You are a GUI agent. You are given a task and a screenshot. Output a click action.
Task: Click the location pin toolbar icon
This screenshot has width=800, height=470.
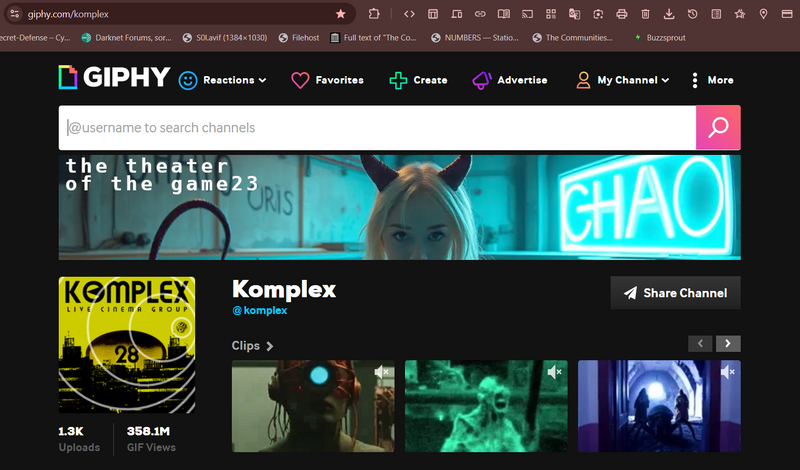click(x=763, y=14)
